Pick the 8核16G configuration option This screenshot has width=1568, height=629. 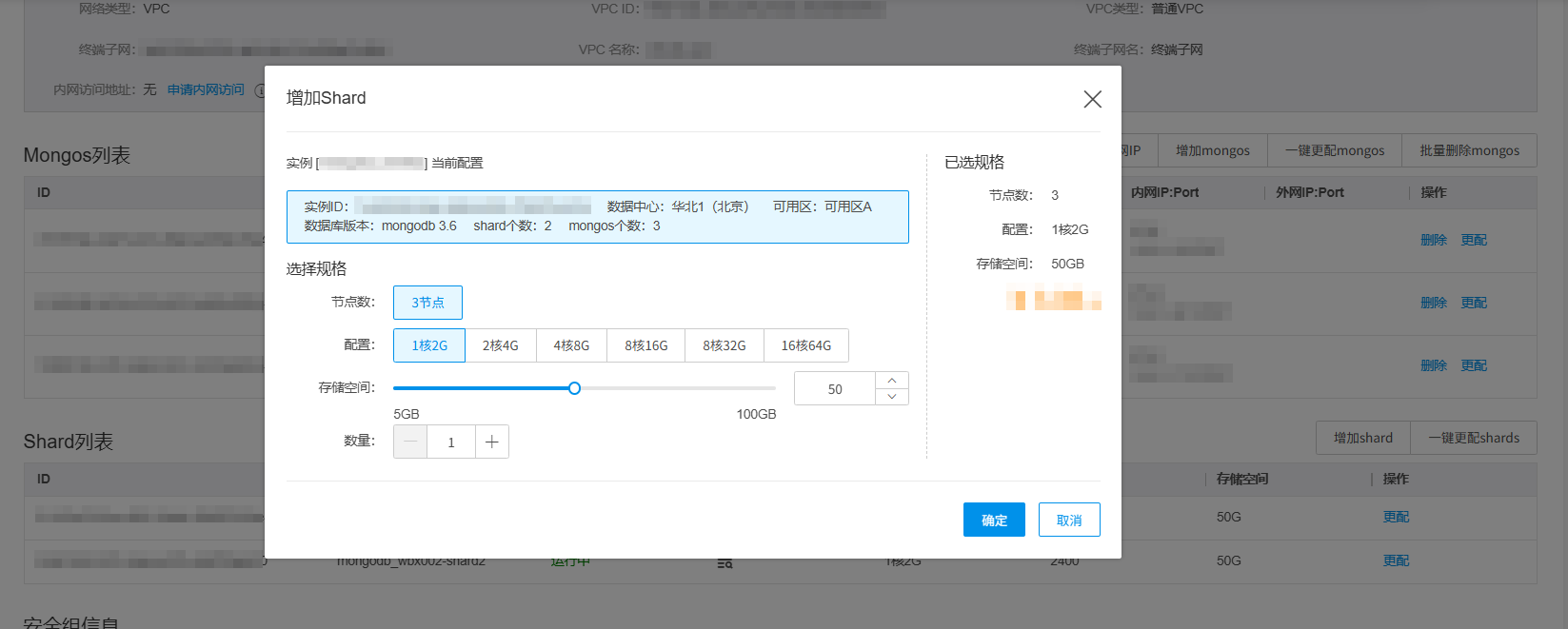[645, 345]
